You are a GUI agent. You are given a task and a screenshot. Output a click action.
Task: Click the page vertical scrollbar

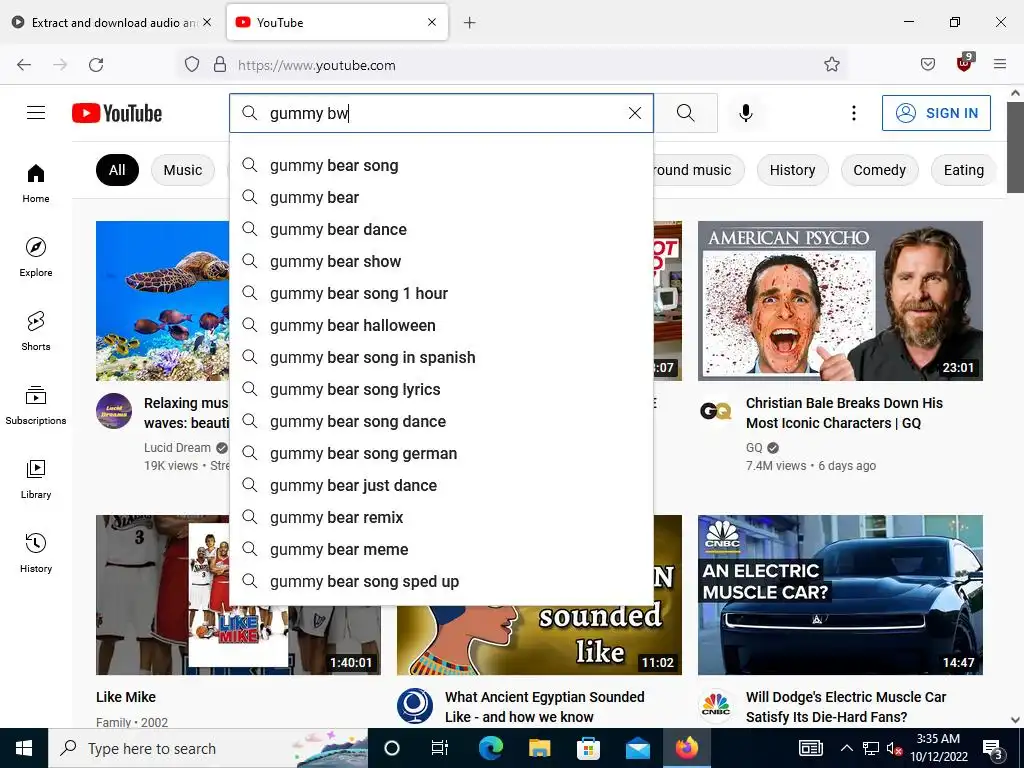coord(1015,149)
